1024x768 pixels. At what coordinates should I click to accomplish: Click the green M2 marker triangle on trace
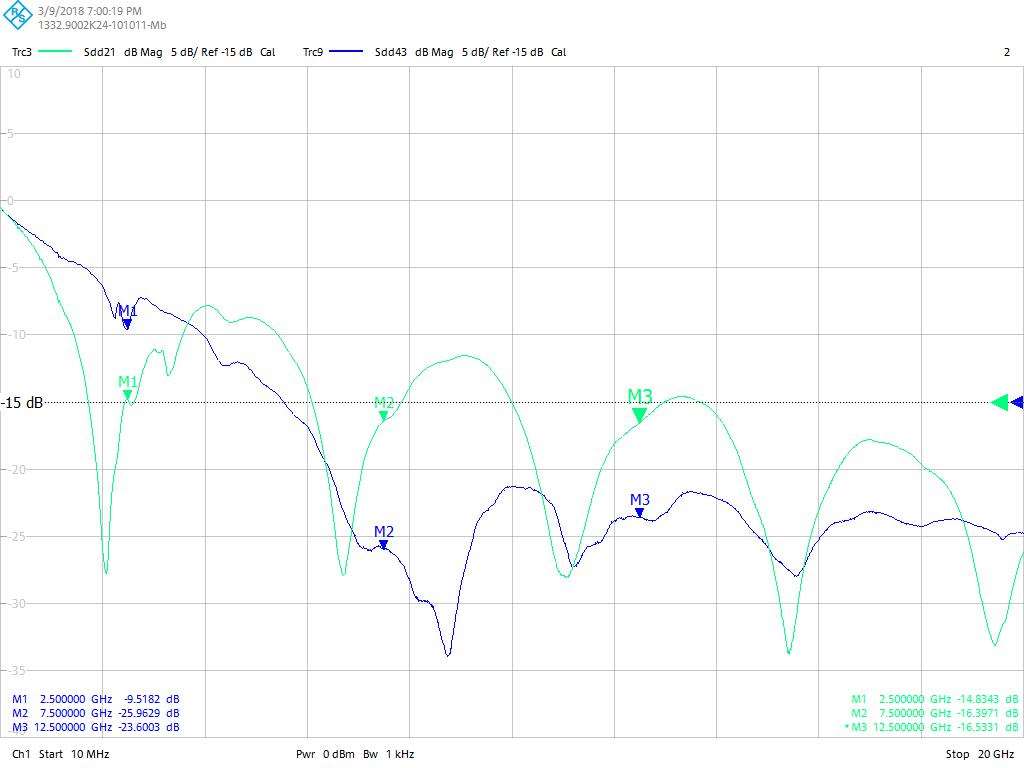(x=383, y=416)
